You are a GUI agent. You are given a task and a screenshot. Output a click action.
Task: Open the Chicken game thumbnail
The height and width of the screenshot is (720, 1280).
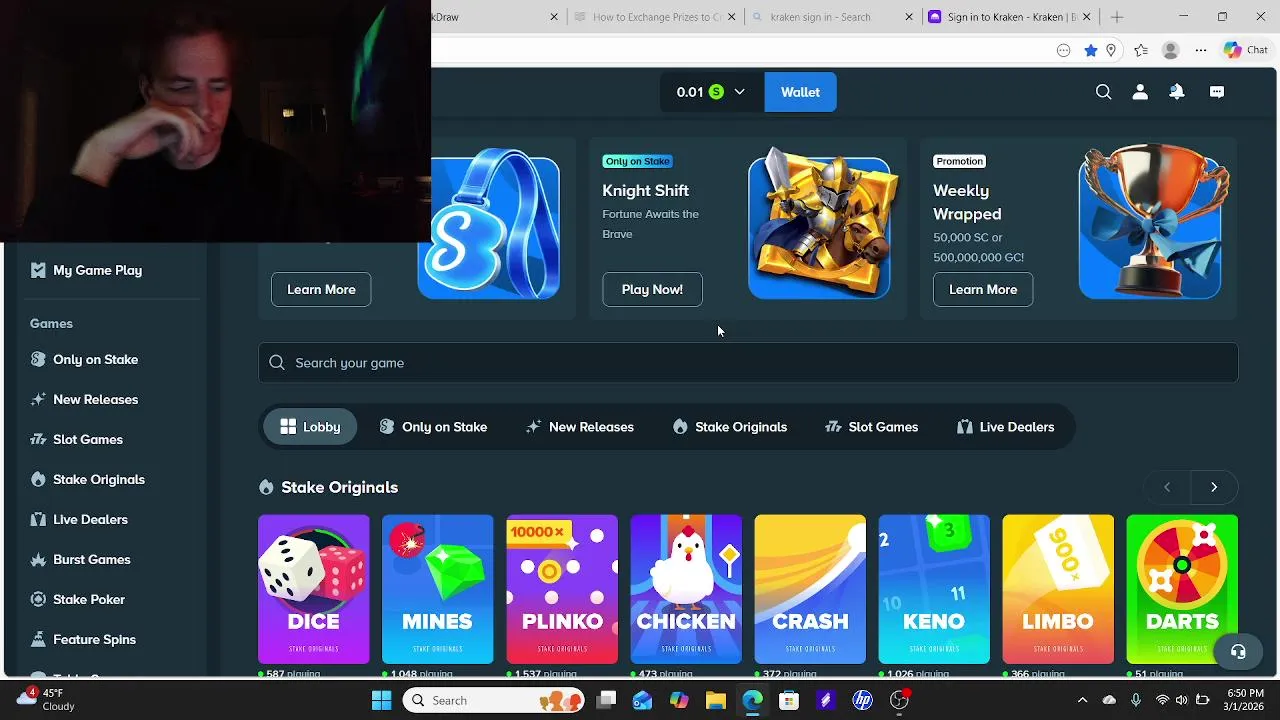[686, 589]
